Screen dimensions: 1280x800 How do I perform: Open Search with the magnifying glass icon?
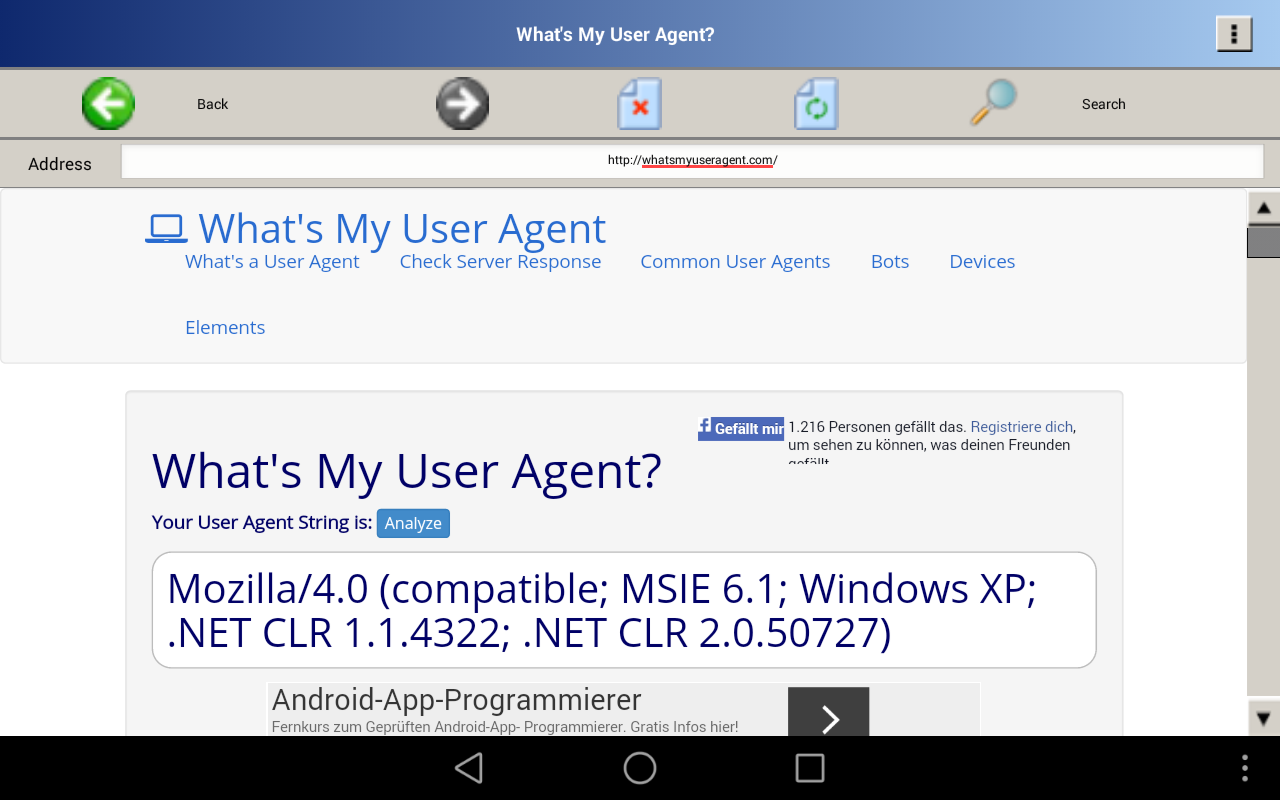point(993,103)
